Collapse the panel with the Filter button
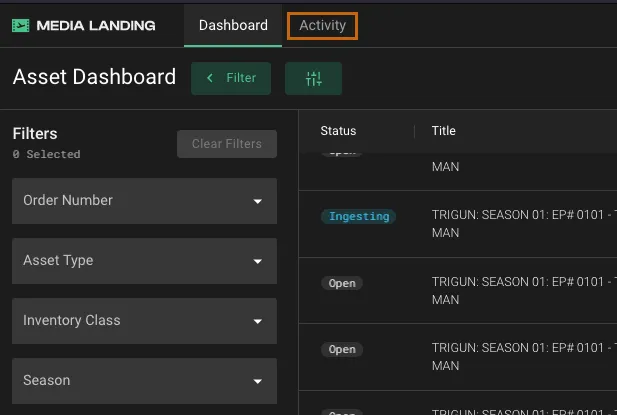This screenshot has width=617, height=415. tap(231, 78)
